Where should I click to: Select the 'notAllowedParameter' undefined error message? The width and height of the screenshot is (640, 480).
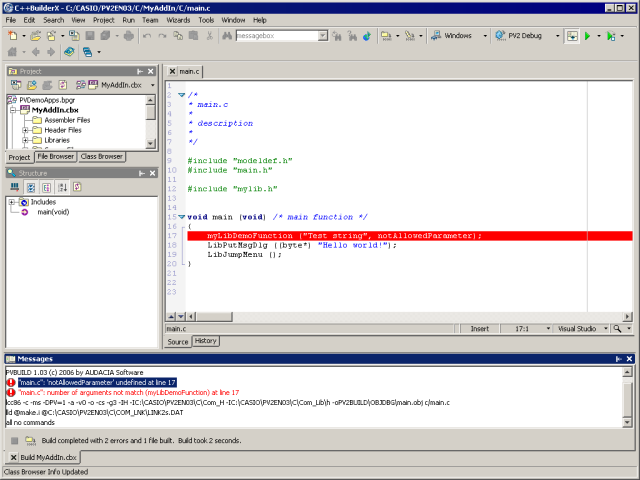click(x=97, y=382)
